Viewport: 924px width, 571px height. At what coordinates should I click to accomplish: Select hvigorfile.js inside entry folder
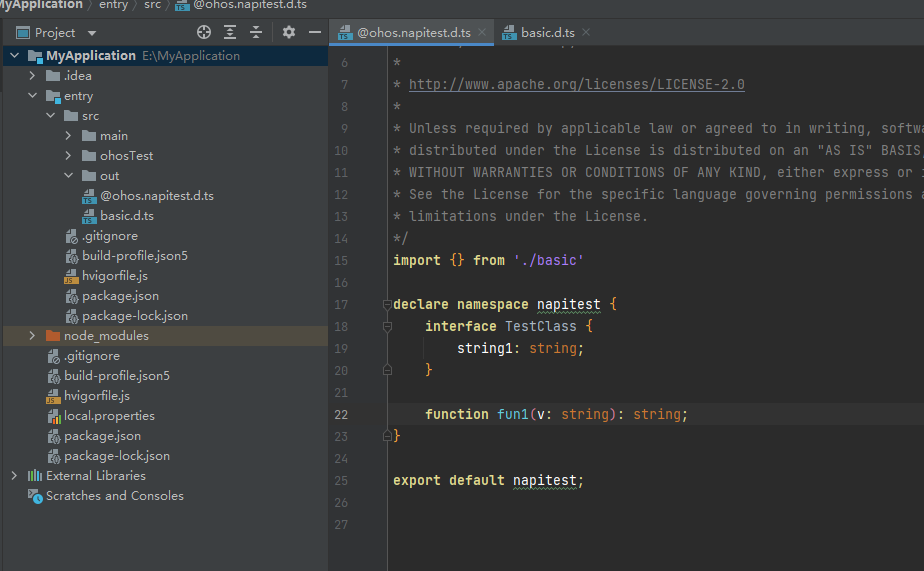114,276
